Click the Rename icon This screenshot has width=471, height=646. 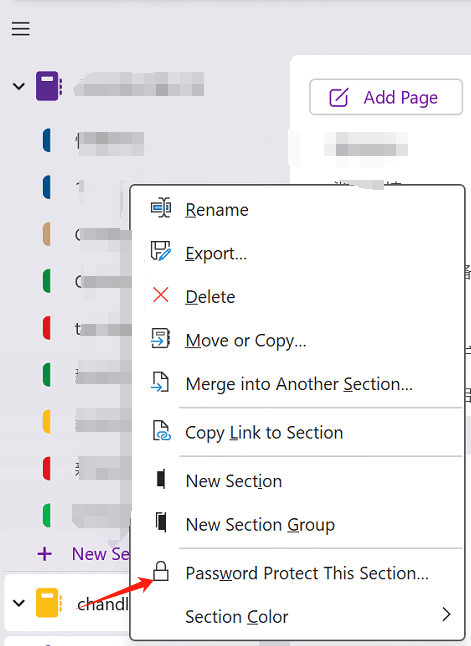(x=161, y=208)
